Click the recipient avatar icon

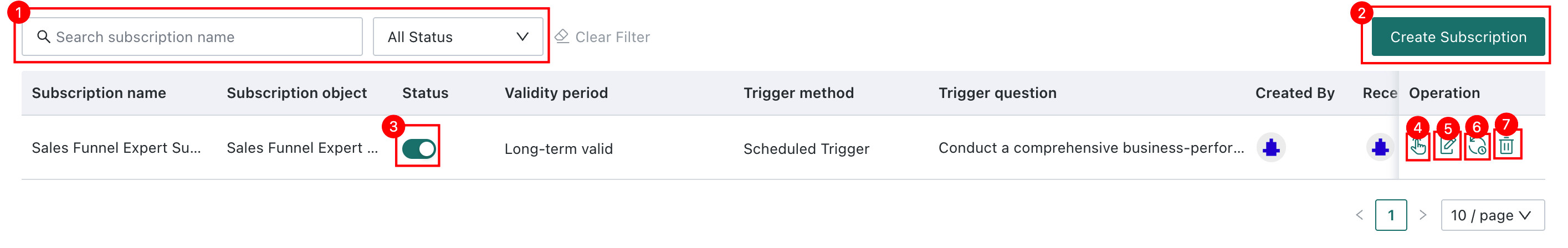[x=1380, y=148]
